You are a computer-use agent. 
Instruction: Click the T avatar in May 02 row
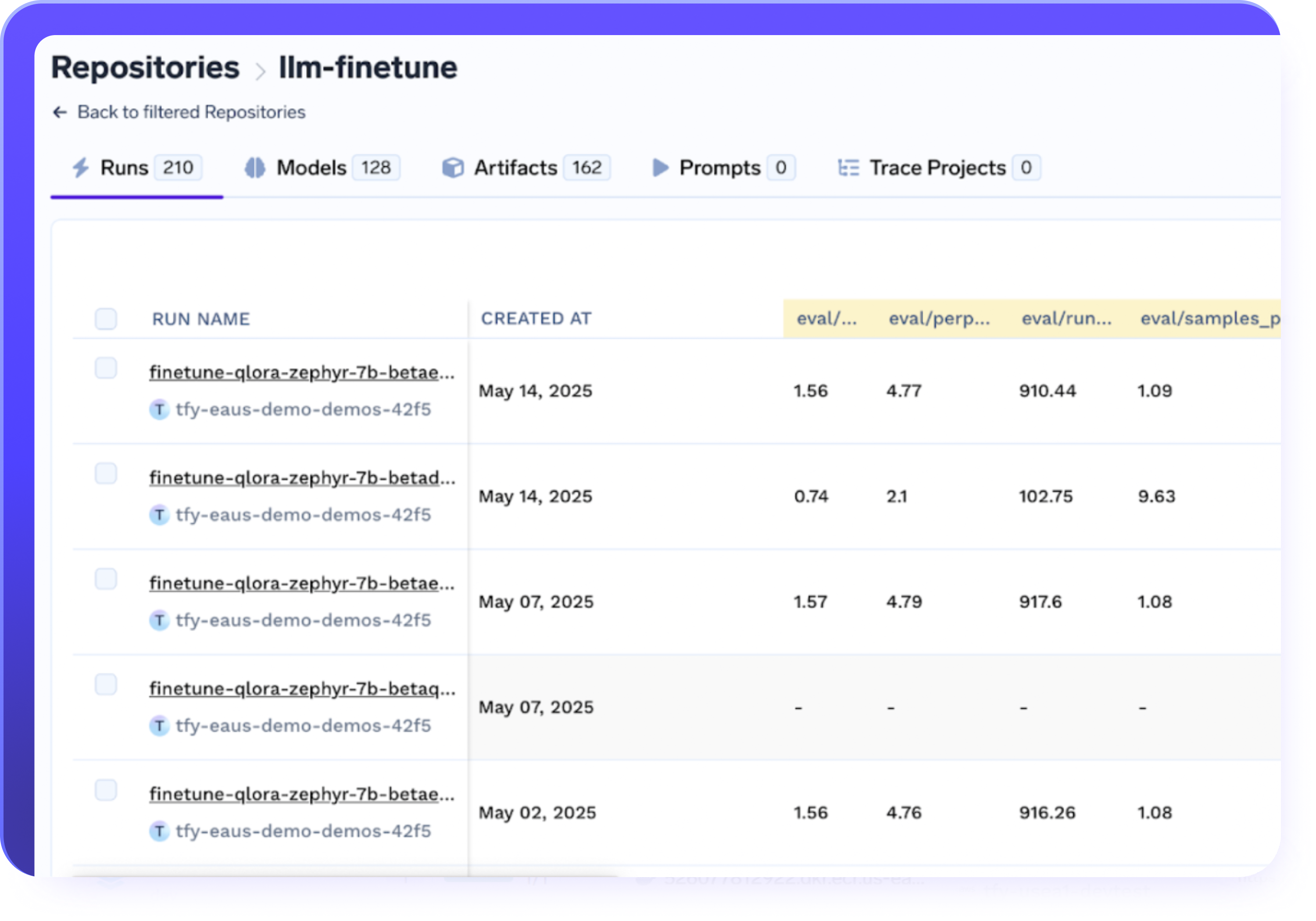pos(159,831)
